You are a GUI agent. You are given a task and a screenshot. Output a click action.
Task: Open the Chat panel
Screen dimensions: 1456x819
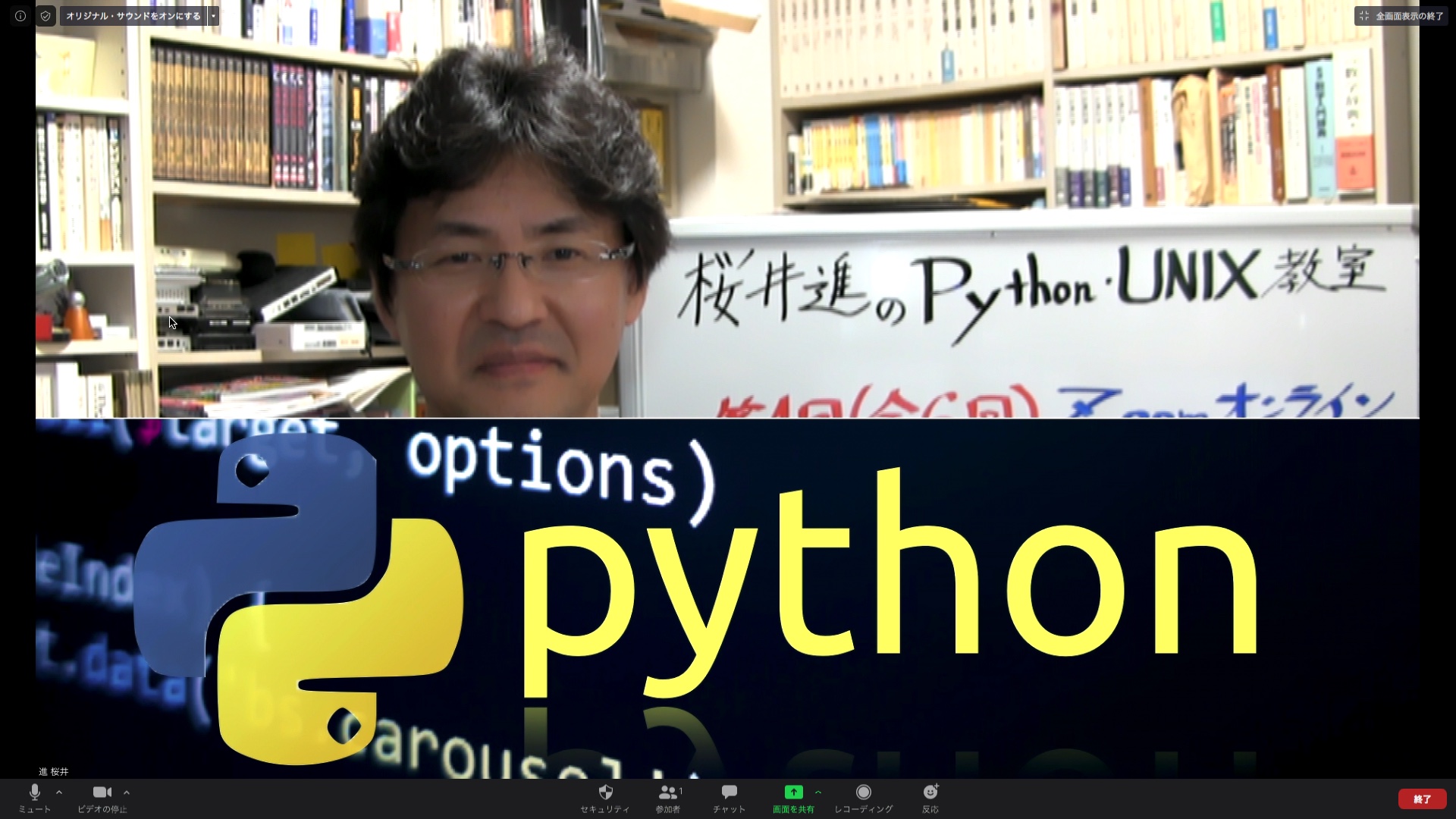click(x=729, y=799)
